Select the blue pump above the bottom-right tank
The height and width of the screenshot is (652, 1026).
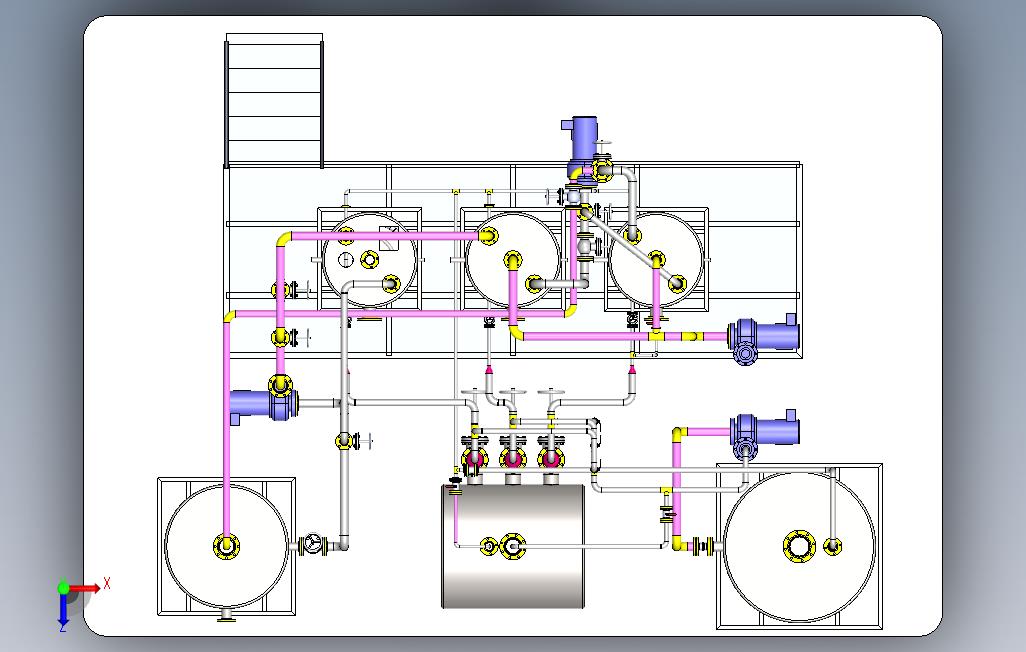[x=764, y=433]
